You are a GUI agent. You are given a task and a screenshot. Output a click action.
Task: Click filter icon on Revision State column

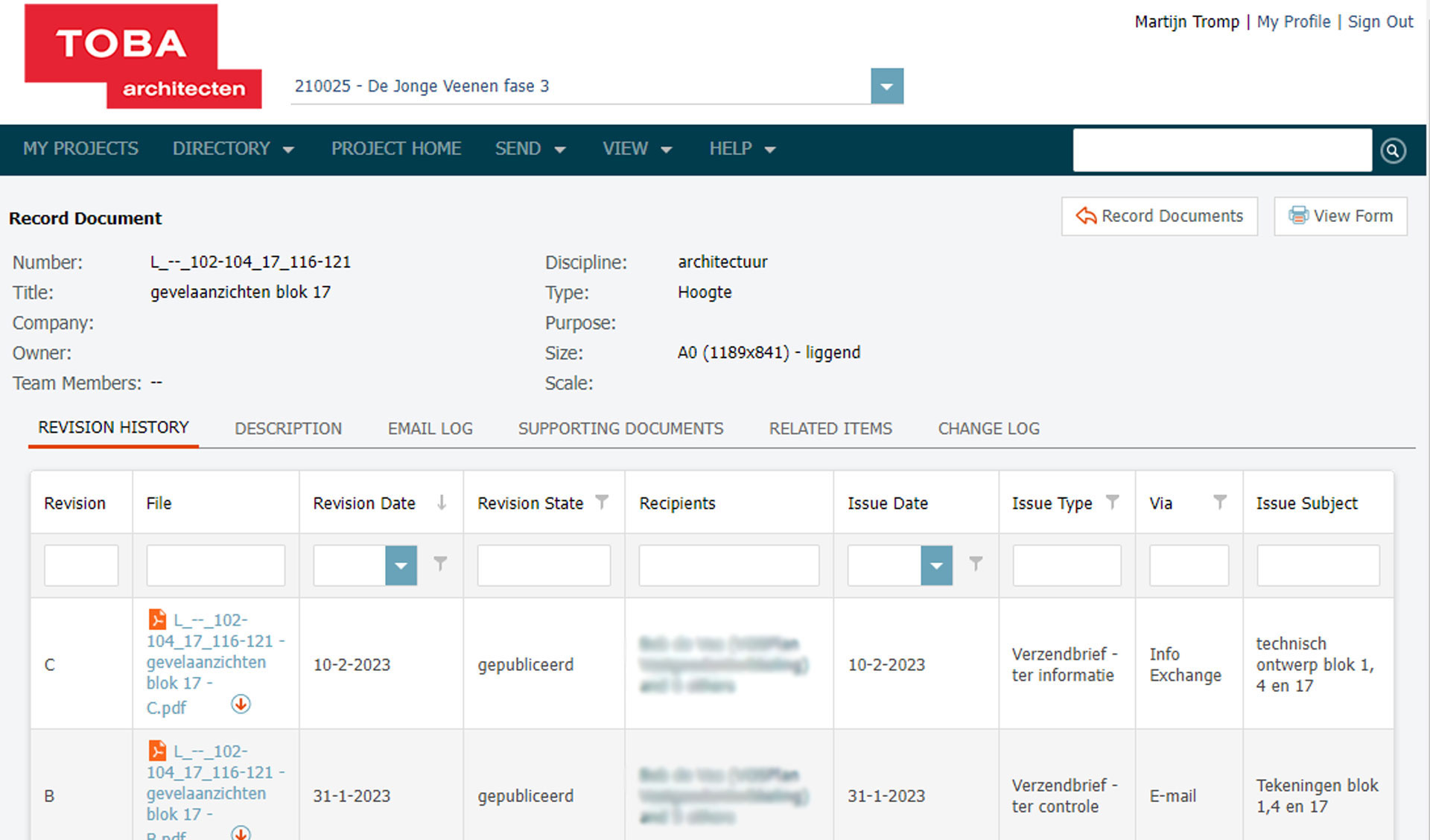[x=602, y=502]
